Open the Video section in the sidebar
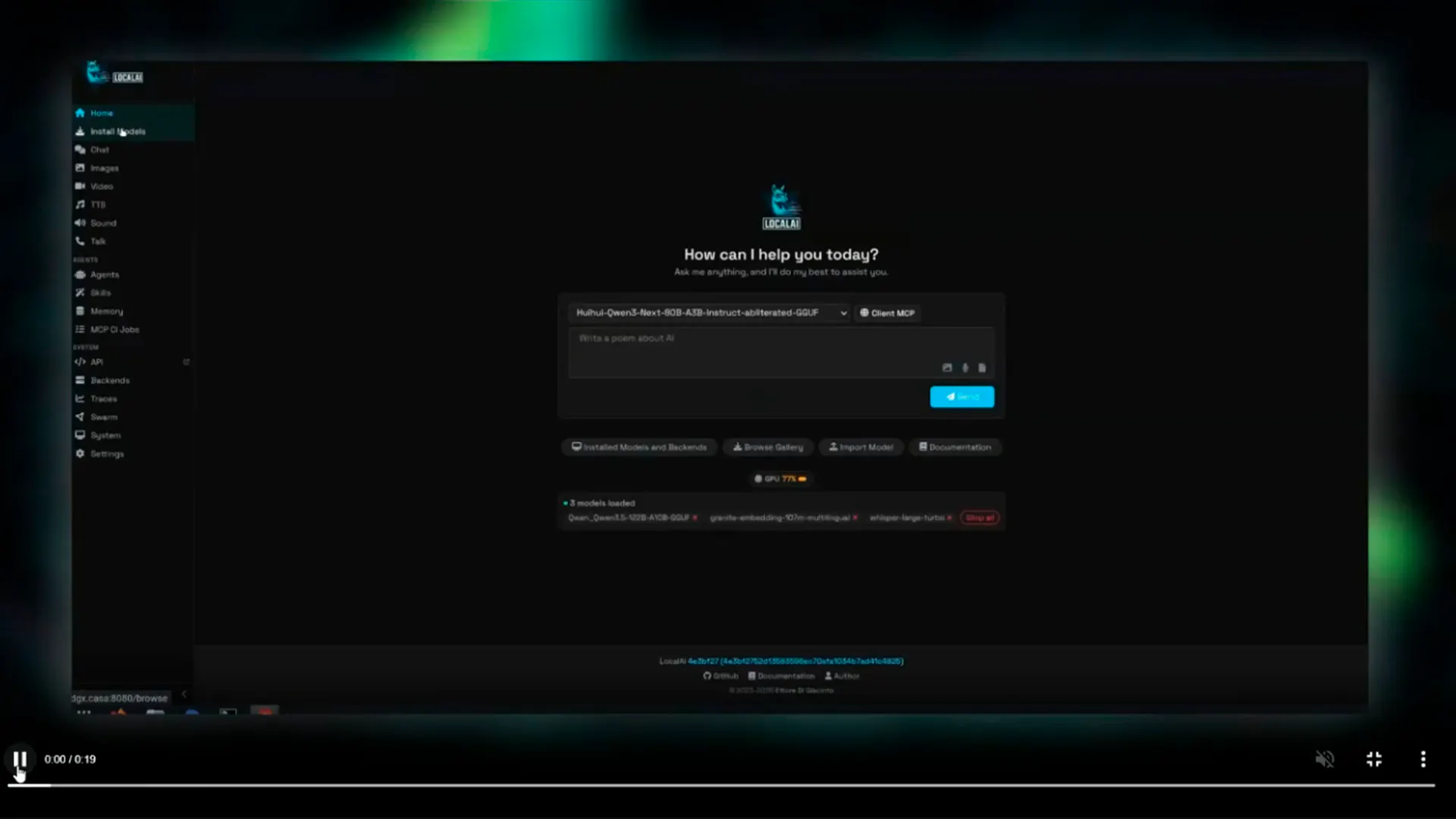The image size is (1456, 819). 133,186
